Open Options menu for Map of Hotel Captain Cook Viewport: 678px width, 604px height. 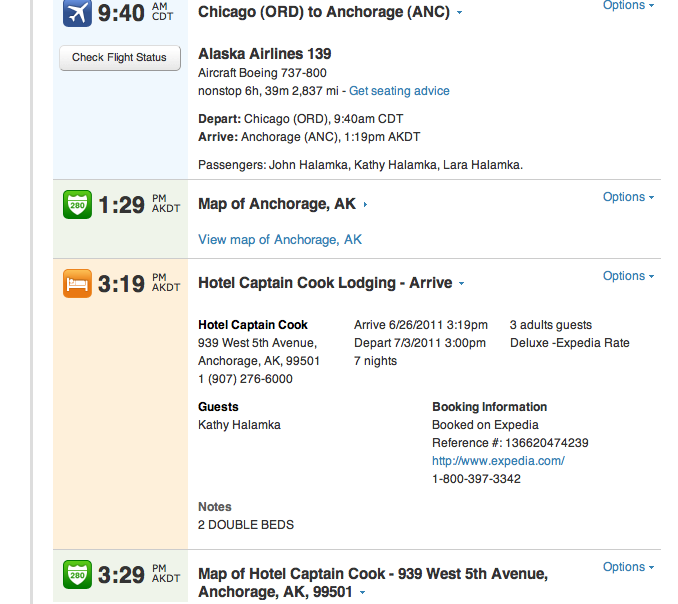(628, 567)
